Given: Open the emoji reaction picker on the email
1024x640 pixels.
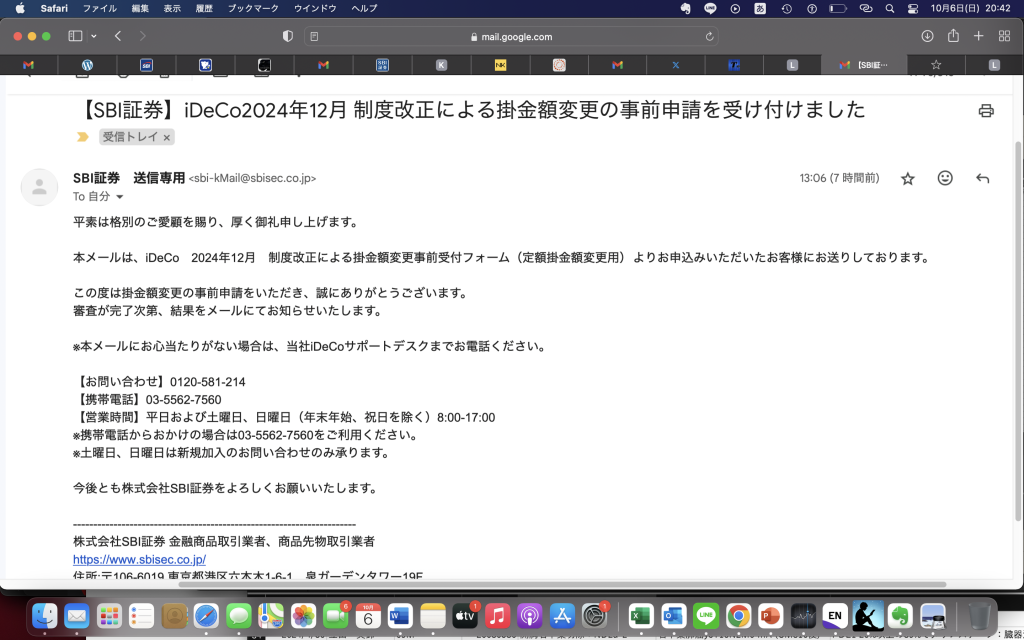Looking at the screenshot, I should (x=945, y=178).
